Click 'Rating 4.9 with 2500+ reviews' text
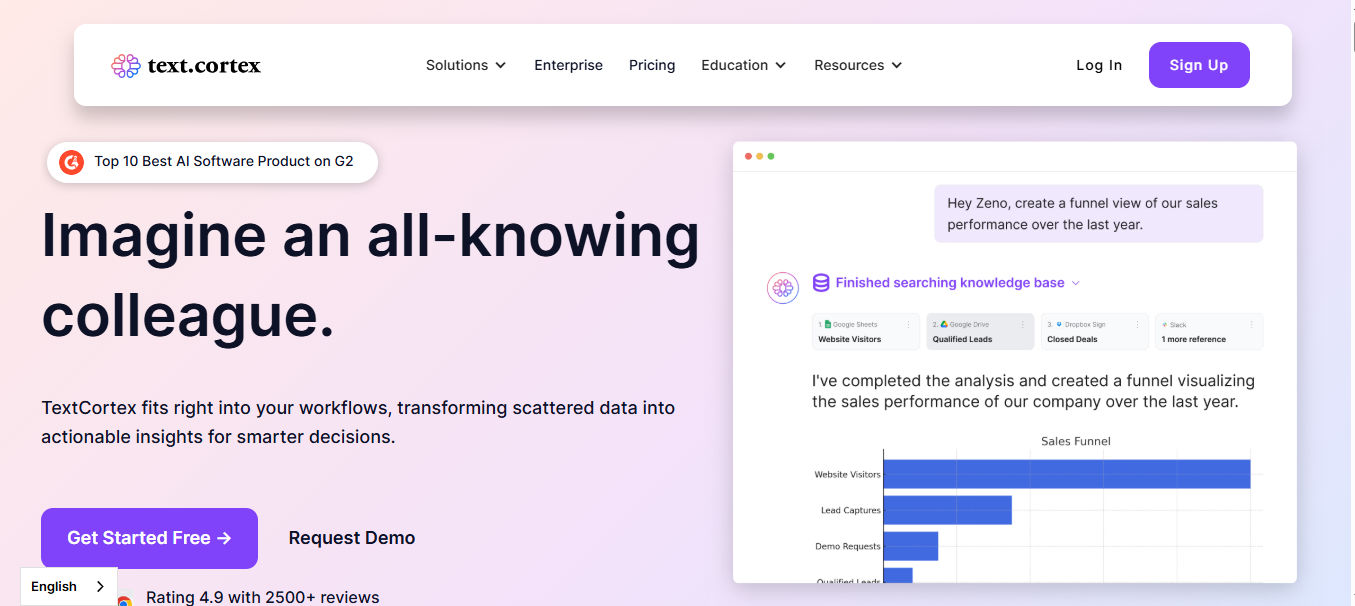1355x606 pixels. (263, 597)
